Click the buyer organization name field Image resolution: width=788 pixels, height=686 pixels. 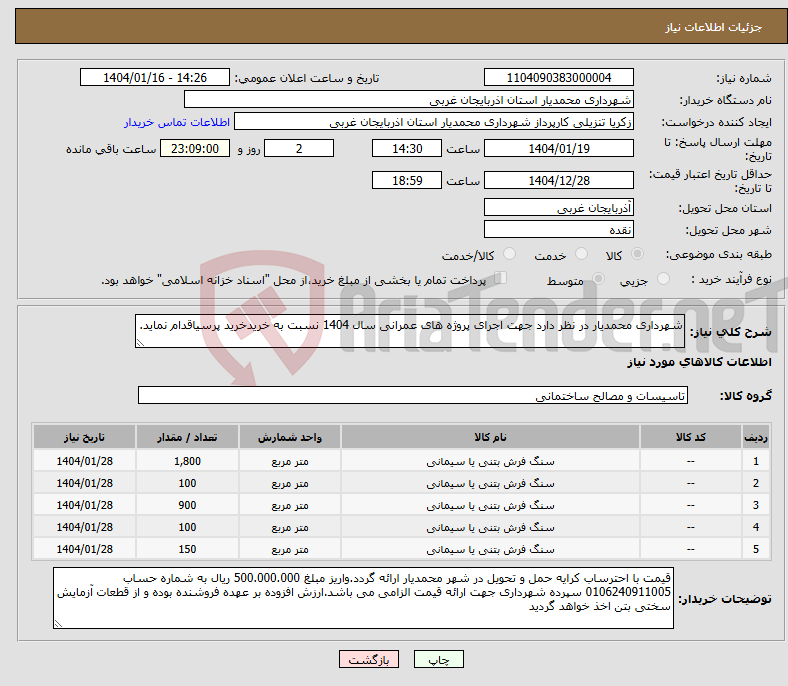(x=409, y=100)
